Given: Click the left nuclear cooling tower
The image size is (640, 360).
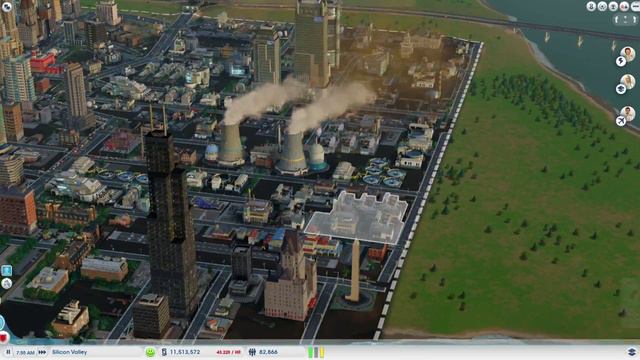Looking at the screenshot, I should (231, 144).
